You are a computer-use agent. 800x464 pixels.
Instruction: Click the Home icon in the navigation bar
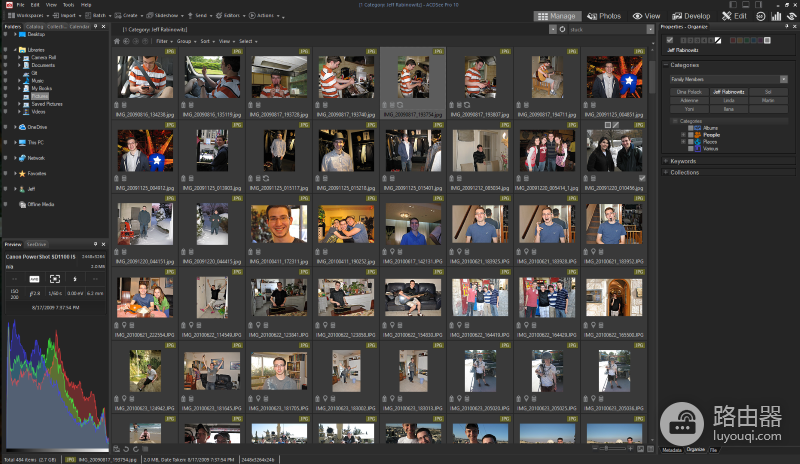pos(117,41)
